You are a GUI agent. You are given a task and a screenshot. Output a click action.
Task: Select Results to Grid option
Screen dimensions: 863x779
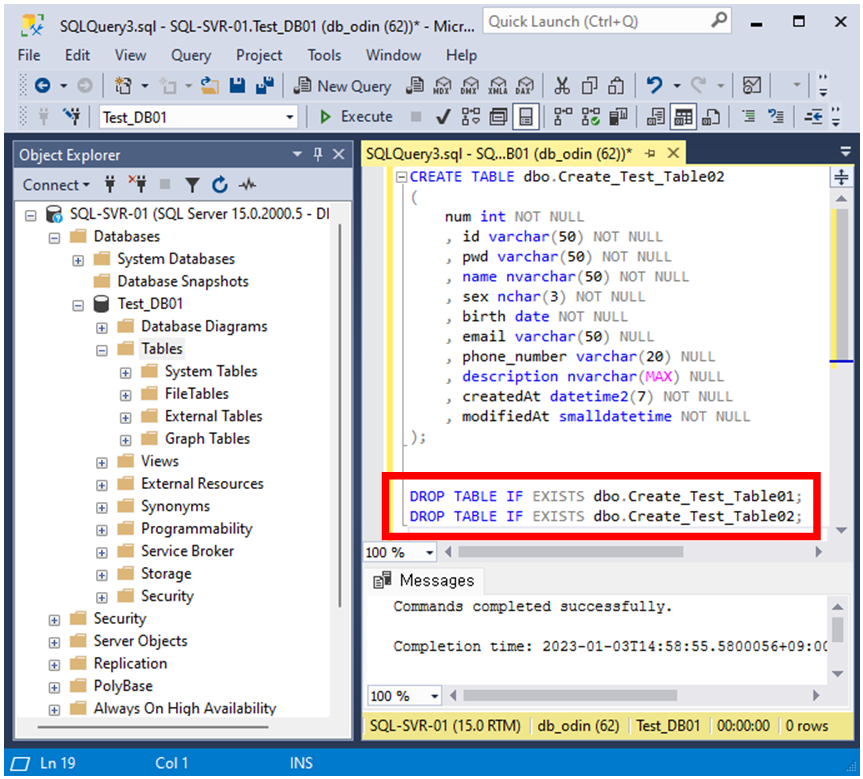[x=683, y=117]
